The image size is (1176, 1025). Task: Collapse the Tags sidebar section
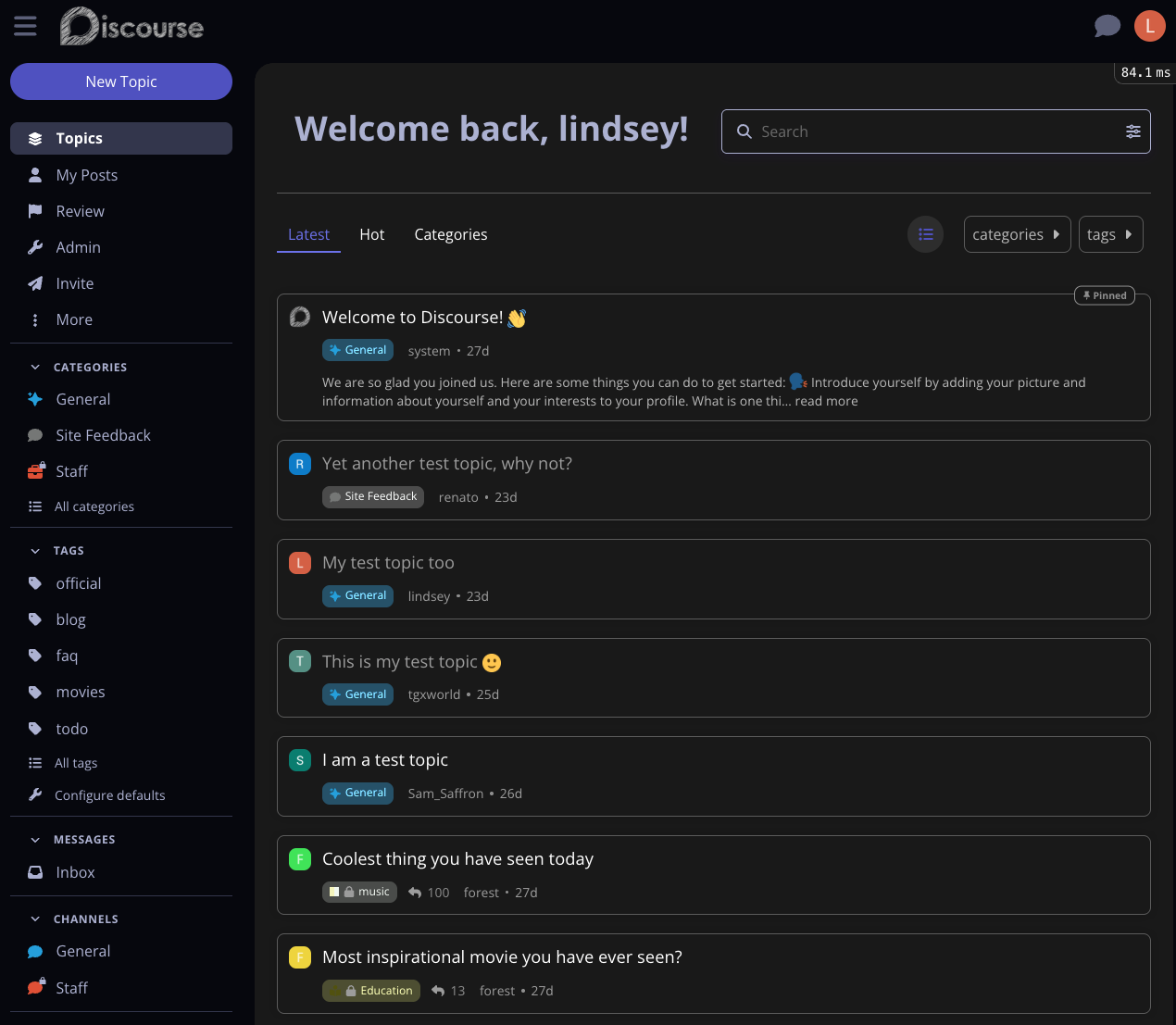pos(35,551)
